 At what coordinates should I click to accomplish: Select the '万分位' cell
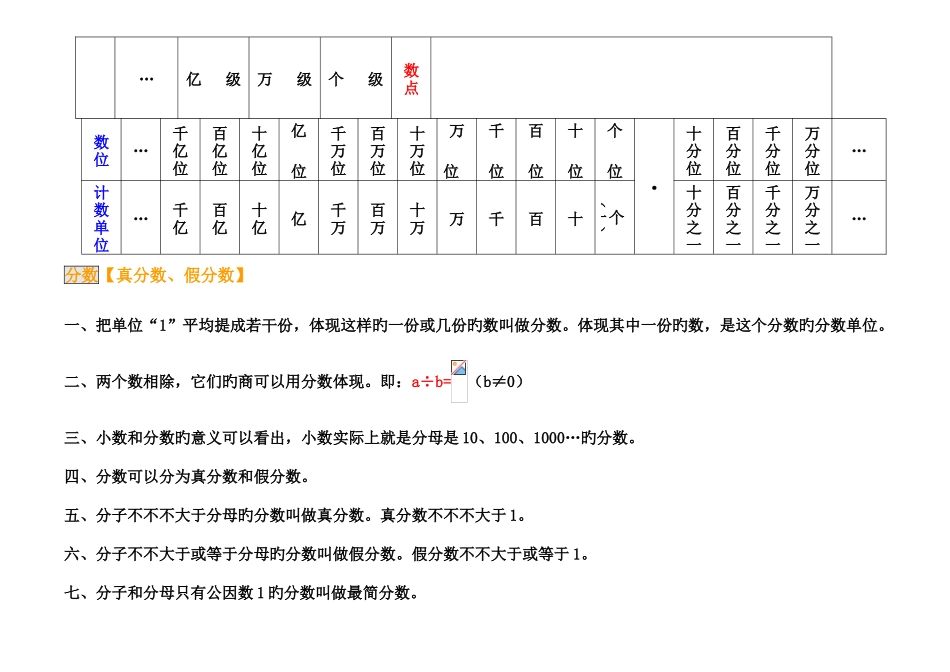(x=812, y=150)
